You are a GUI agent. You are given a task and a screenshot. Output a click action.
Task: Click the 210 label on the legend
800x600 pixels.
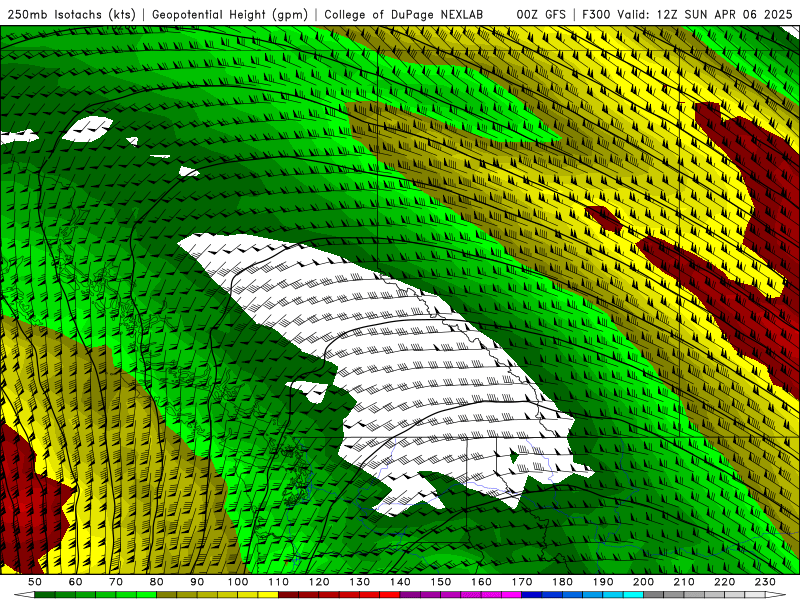pyautogui.click(x=684, y=582)
